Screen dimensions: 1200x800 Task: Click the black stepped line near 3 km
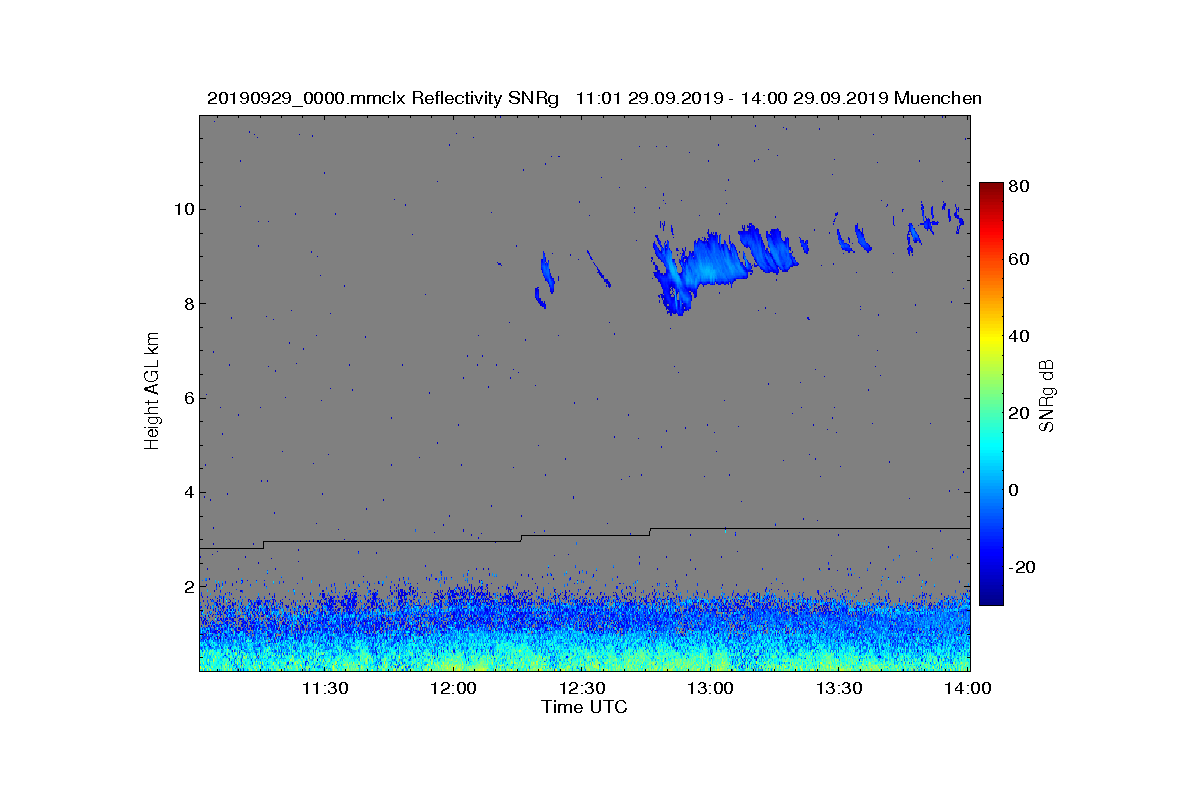[x=585, y=537]
